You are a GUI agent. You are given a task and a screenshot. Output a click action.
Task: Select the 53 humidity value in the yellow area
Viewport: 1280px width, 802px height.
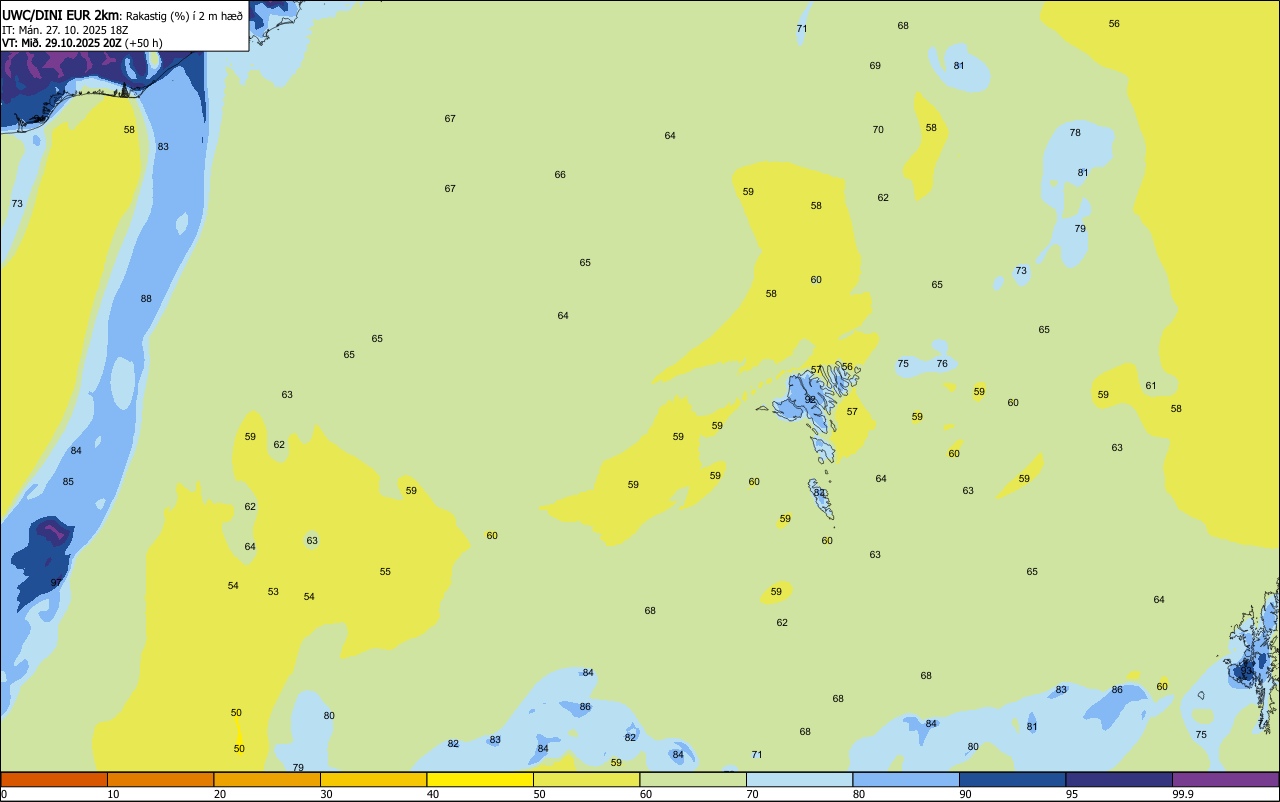273,592
